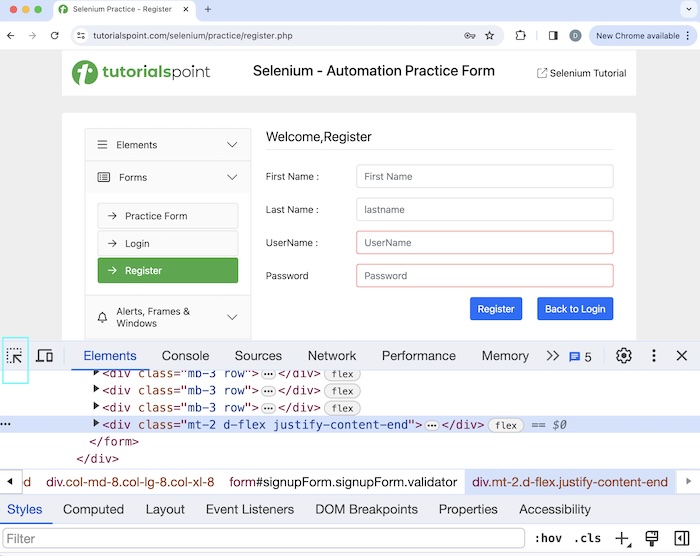Click the add new style rule plus icon

click(622, 539)
